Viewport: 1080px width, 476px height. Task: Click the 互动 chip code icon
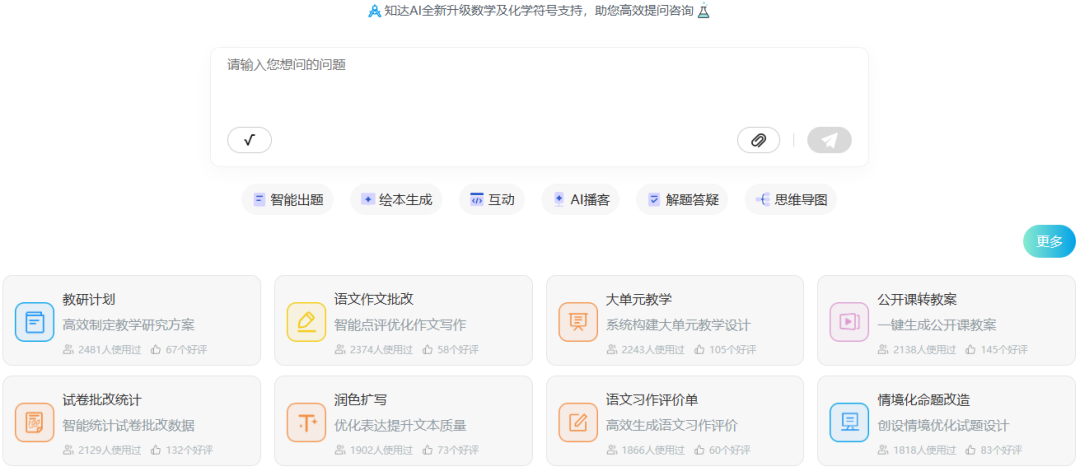point(477,200)
